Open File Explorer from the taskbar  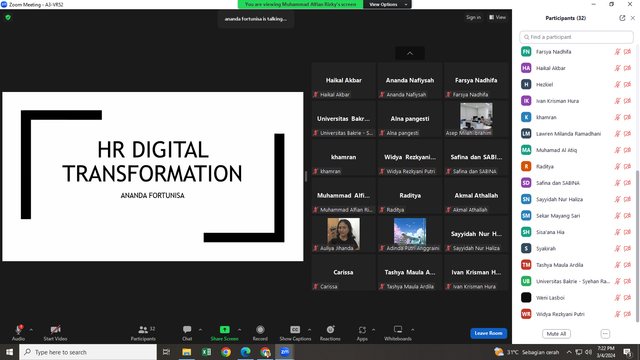click(187, 352)
